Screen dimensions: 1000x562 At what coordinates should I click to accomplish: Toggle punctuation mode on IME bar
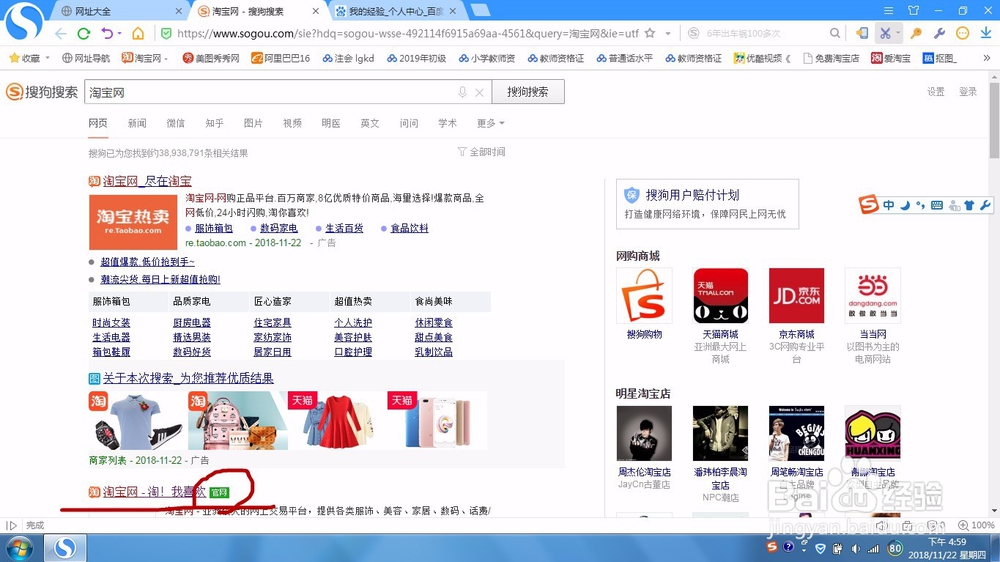[920, 205]
